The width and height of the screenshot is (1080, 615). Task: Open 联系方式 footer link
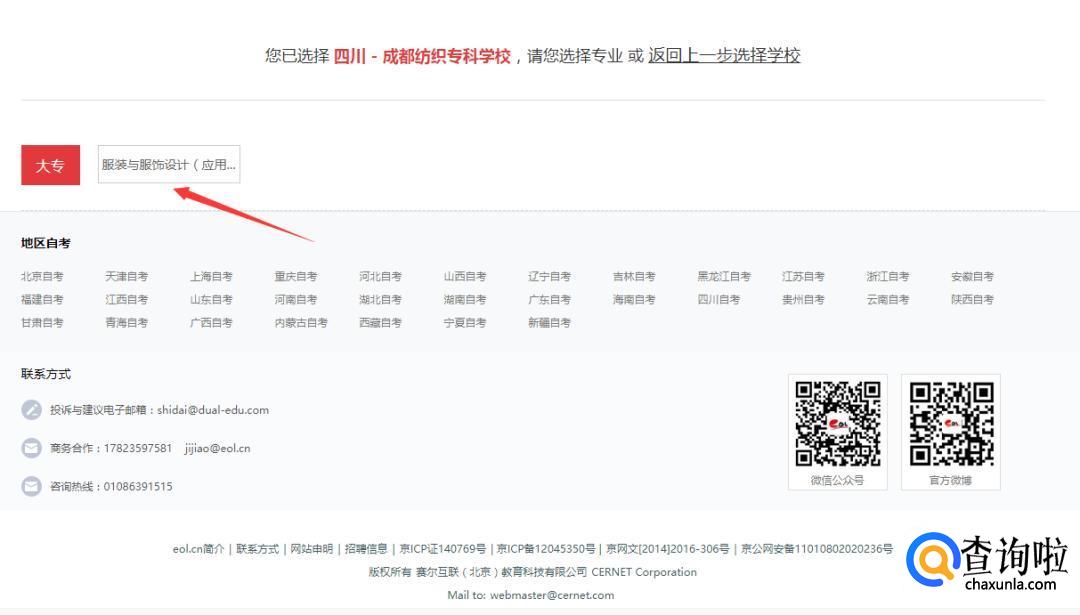coord(258,549)
